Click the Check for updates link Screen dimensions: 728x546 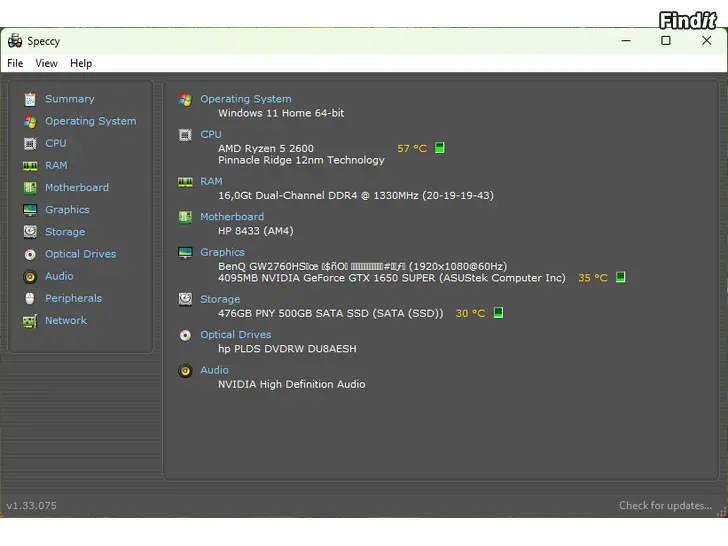pos(665,506)
